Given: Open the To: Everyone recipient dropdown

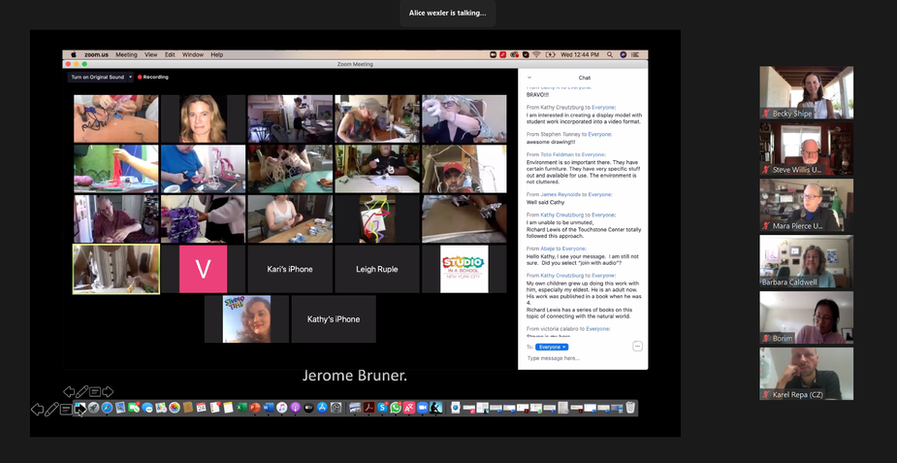Looking at the screenshot, I should [552, 347].
